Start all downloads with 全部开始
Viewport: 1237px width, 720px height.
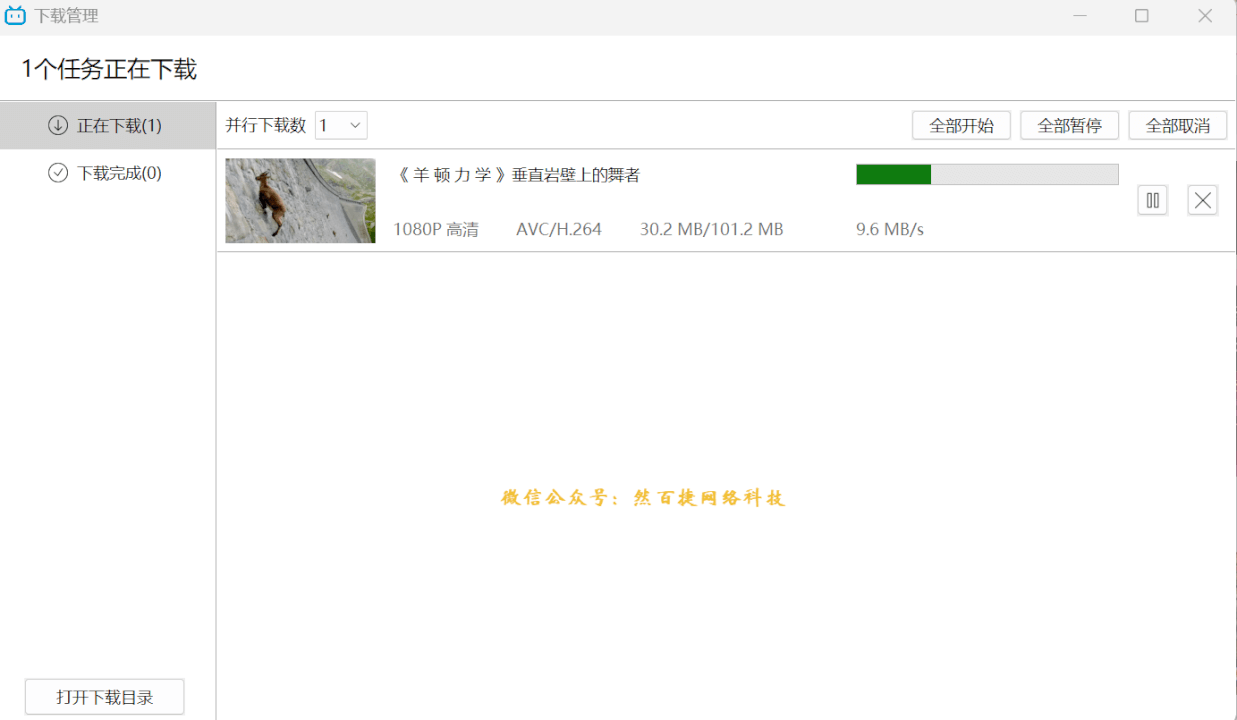click(960, 125)
